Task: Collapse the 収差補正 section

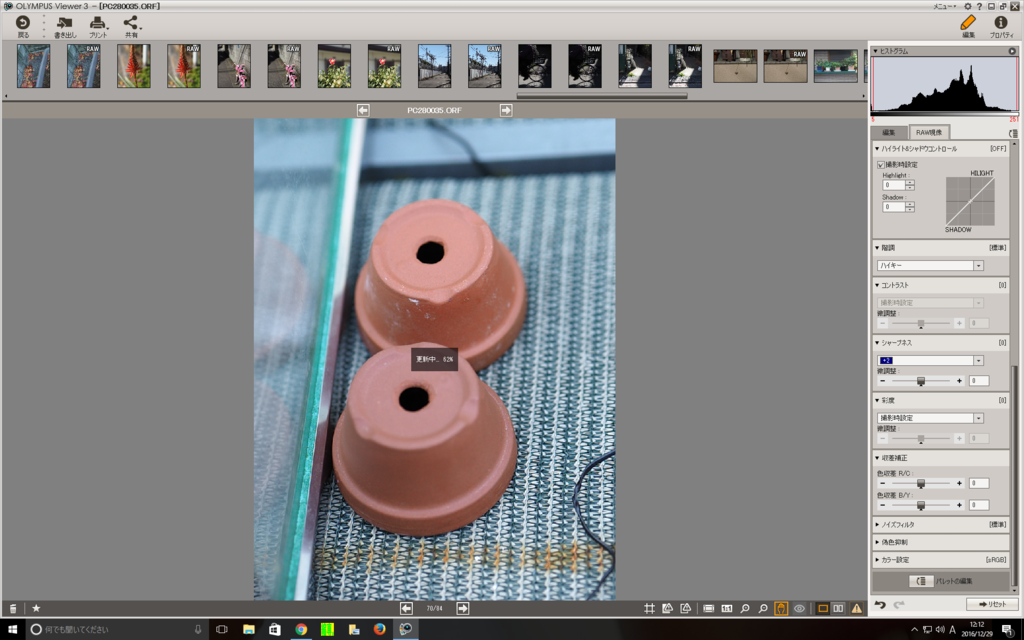Action: tap(877, 458)
